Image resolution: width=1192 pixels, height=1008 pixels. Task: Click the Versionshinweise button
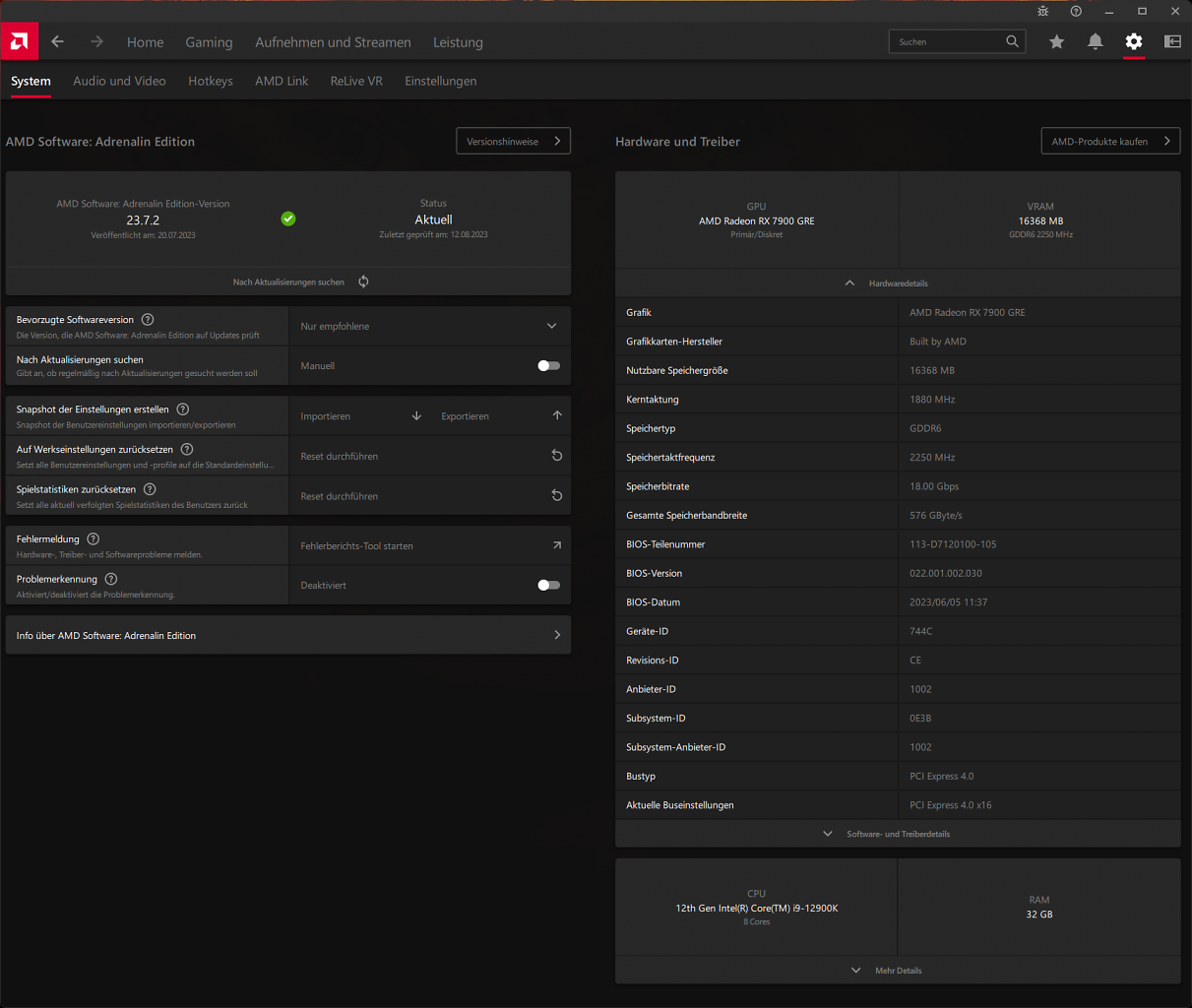[x=513, y=141]
